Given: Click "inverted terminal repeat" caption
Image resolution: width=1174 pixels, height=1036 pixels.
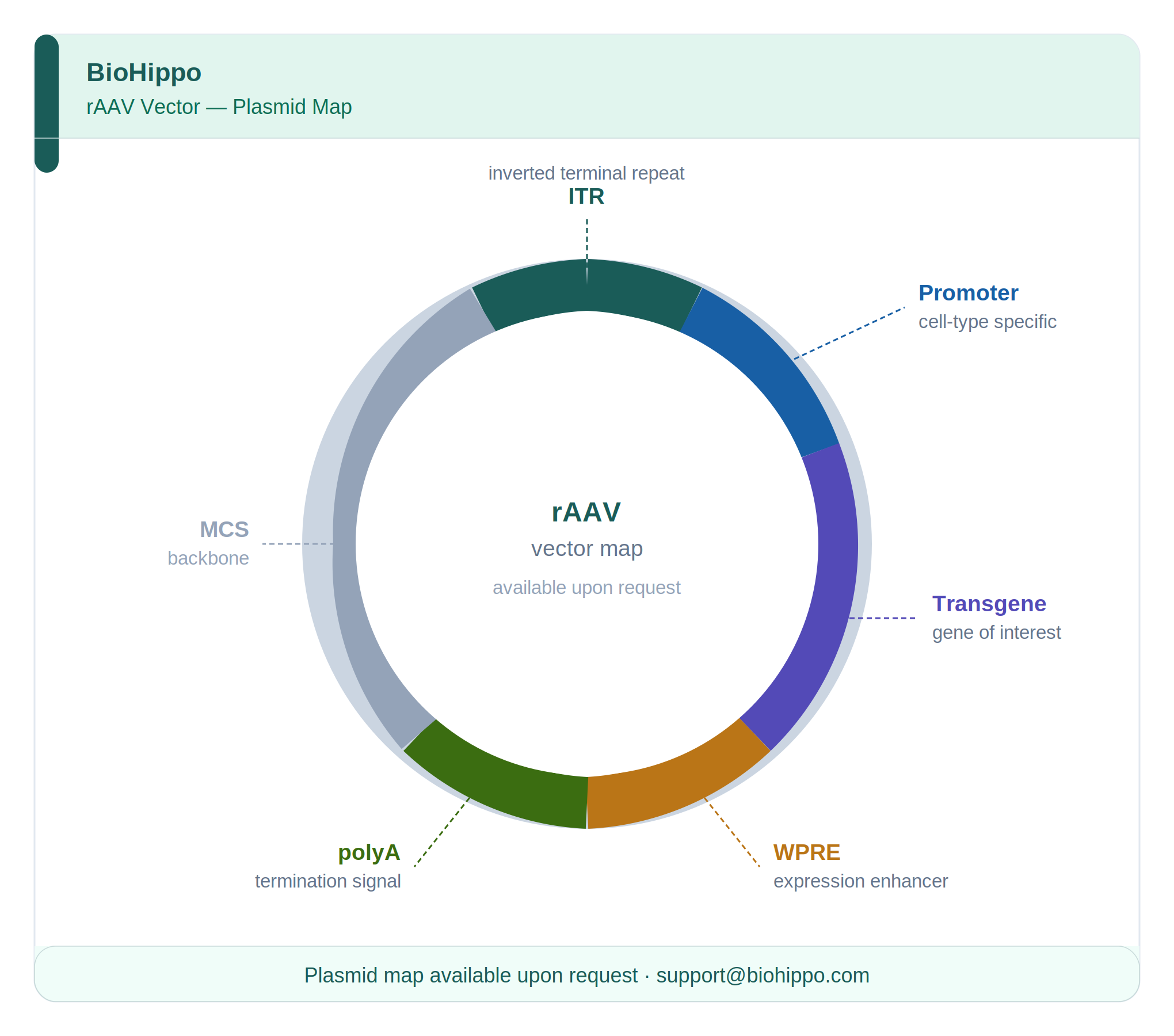Looking at the screenshot, I should pos(586,173).
